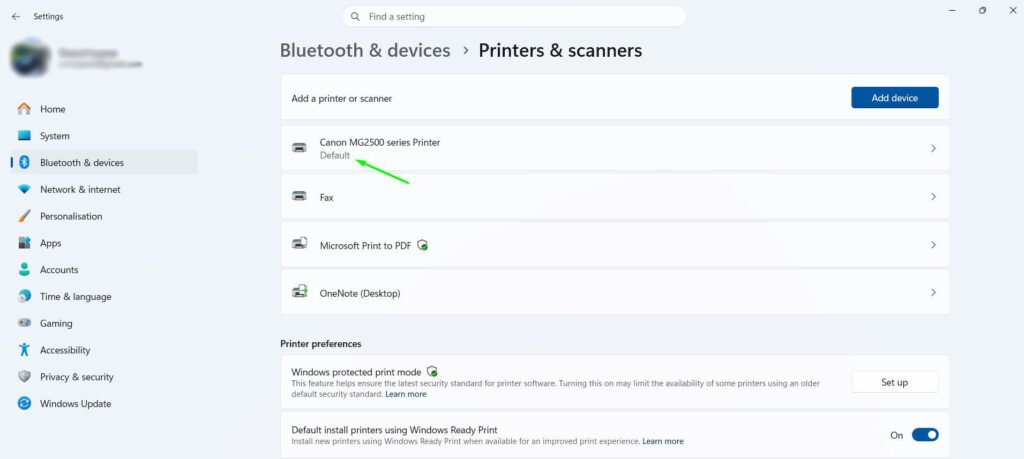Click the Canon MG2500 printer icon
Screen dimensions: 1024x459
299,148
